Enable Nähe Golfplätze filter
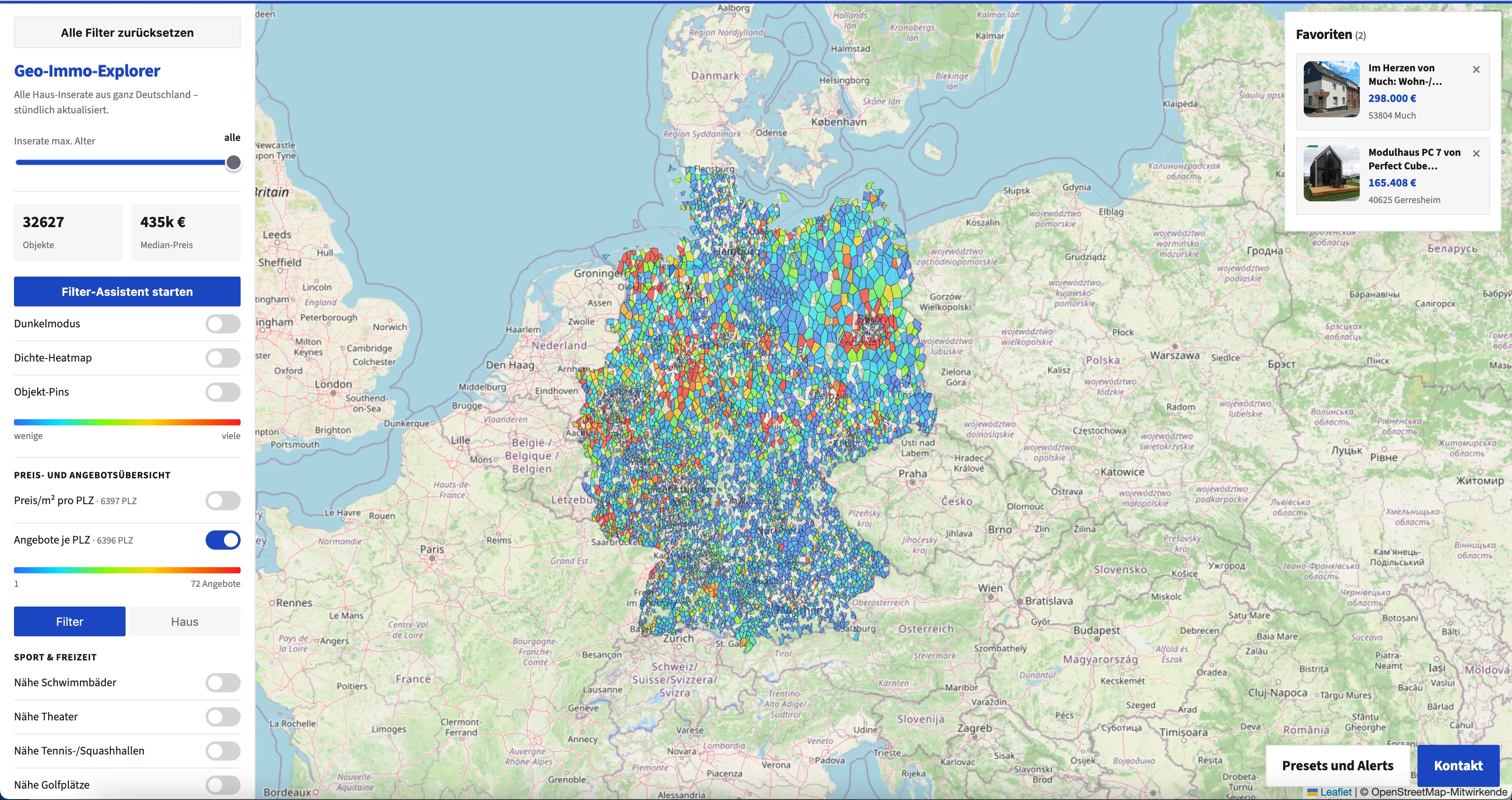This screenshot has width=1512, height=800. tap(223, 785)
